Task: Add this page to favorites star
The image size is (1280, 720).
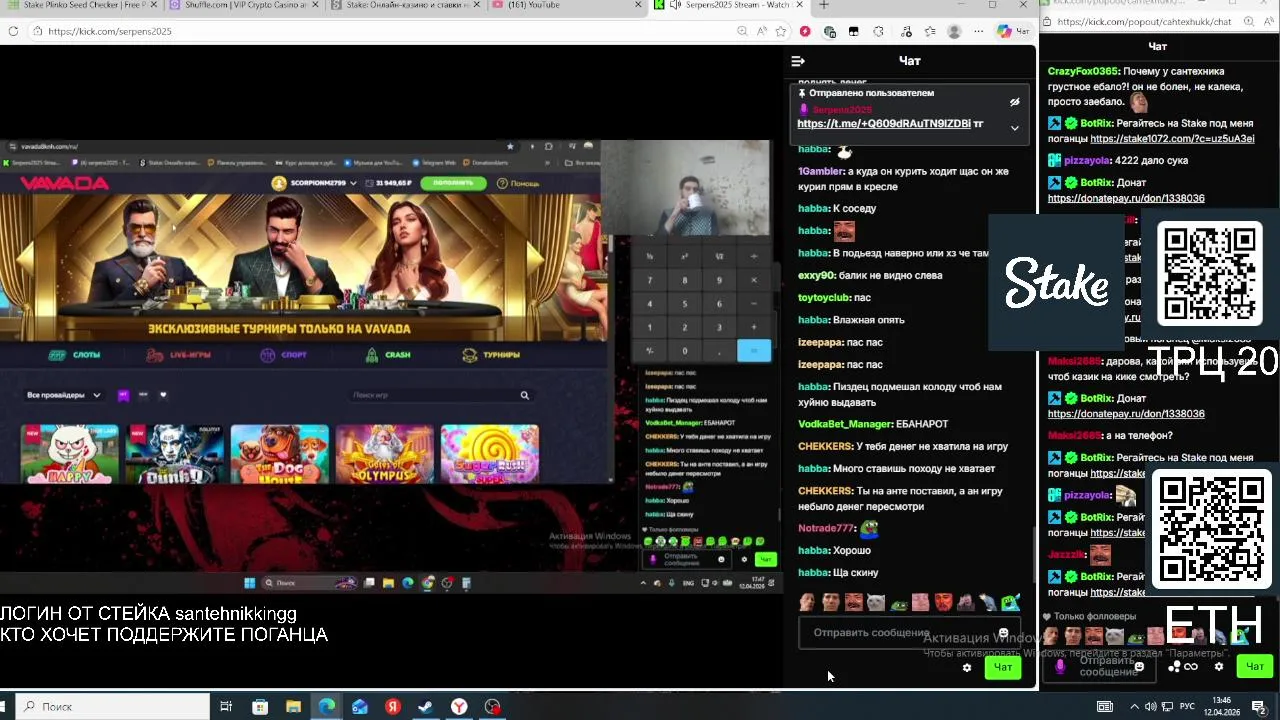Action: pos(781,31)
